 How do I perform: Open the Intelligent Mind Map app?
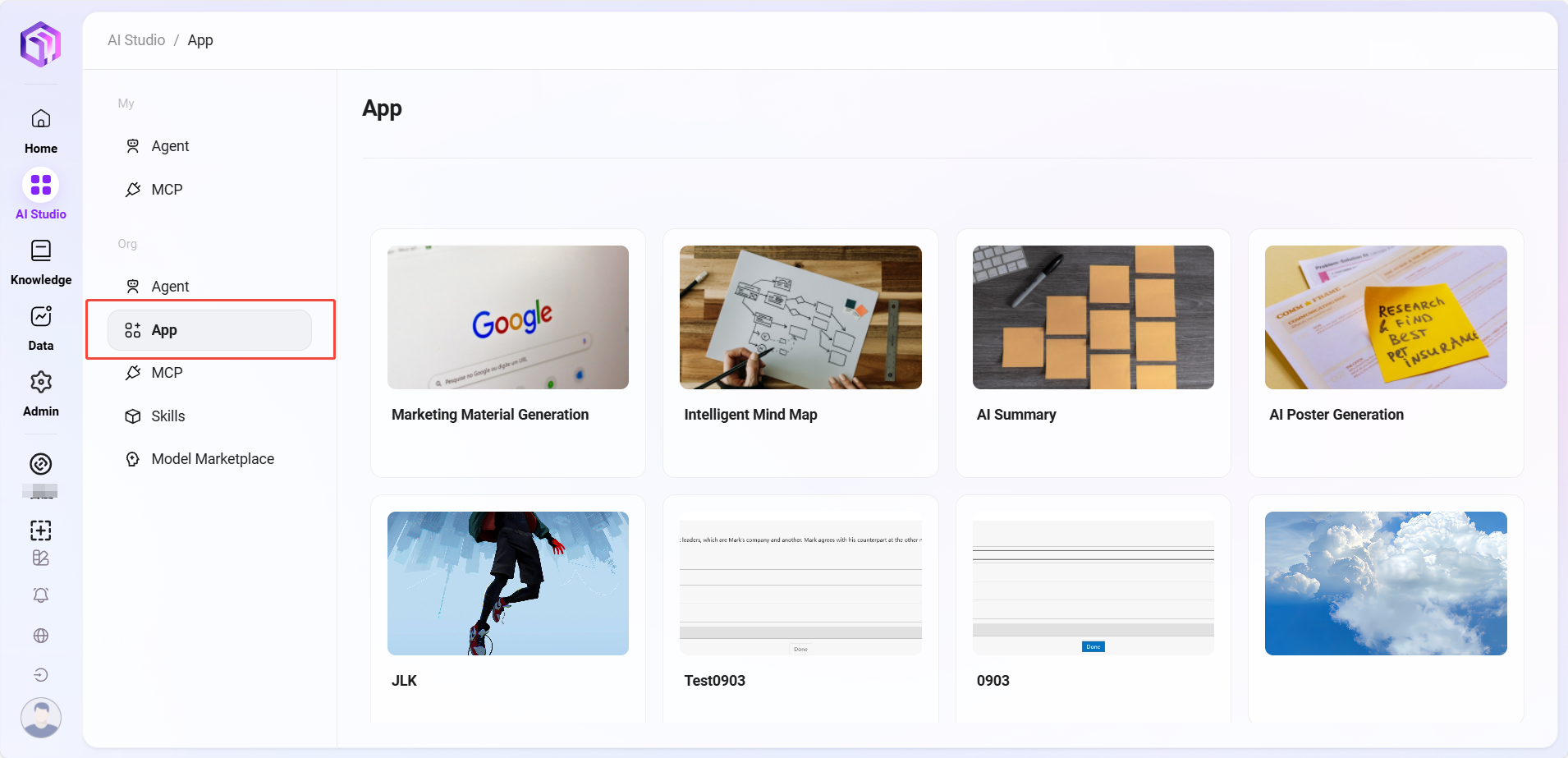click(800, 352)
